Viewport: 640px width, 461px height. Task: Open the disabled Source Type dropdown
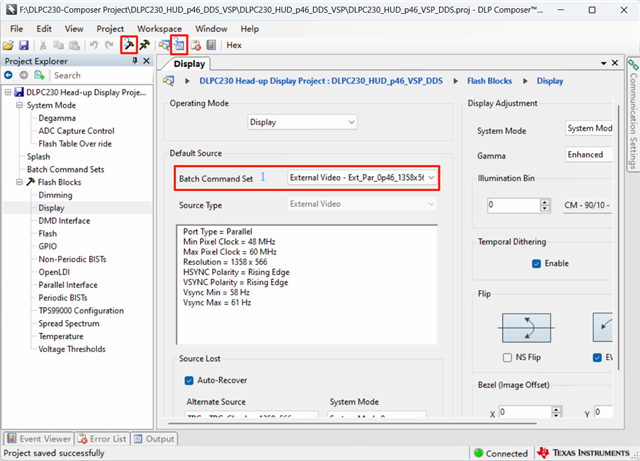click(x=362, y=204)
